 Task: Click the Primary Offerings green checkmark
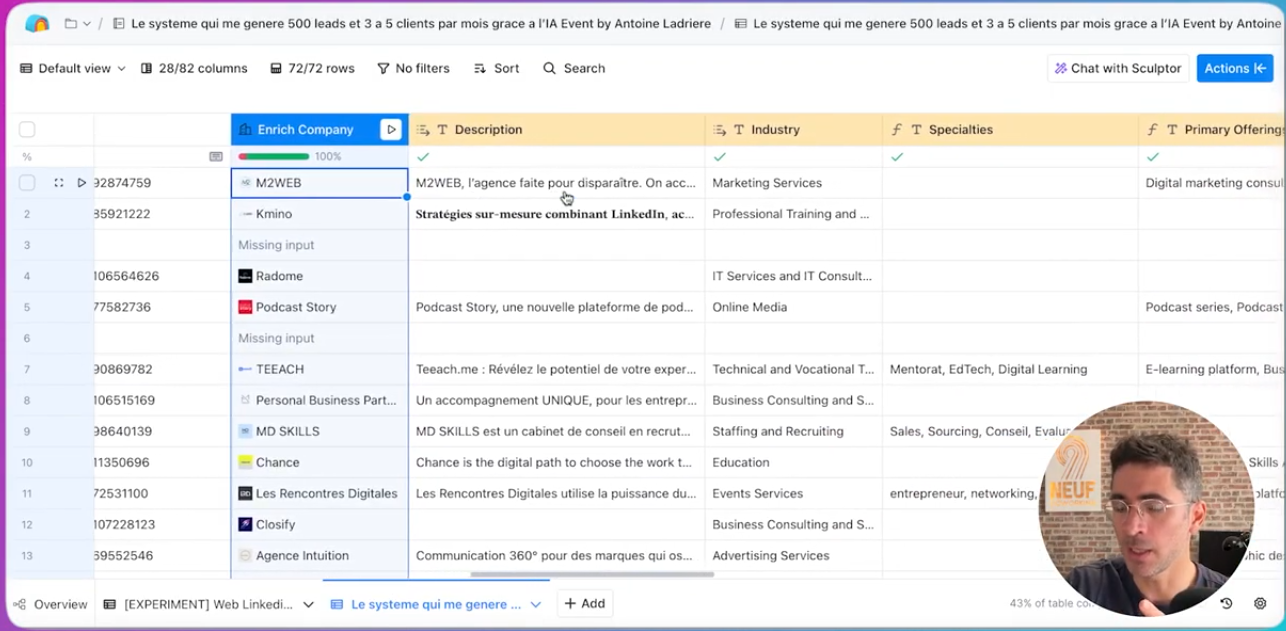[1153, 157]
